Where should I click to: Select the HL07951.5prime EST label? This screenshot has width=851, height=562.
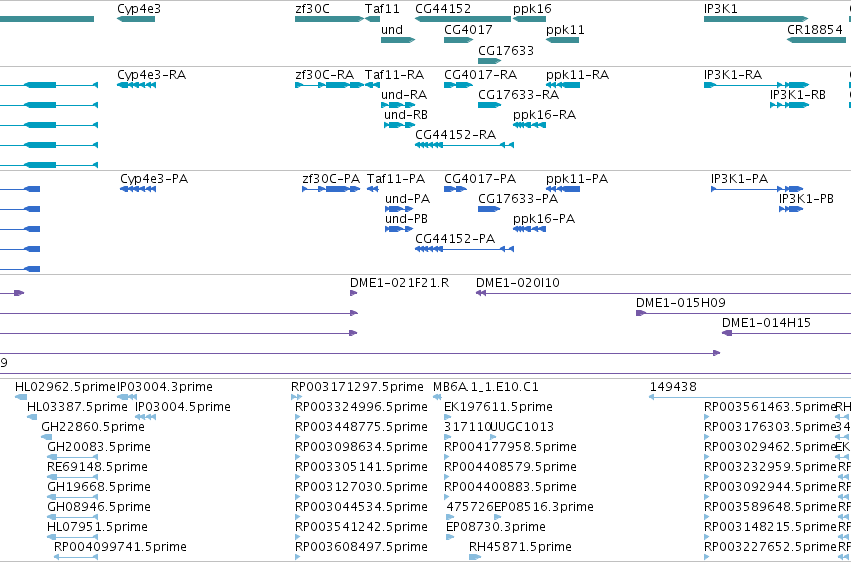pos(97,527)
